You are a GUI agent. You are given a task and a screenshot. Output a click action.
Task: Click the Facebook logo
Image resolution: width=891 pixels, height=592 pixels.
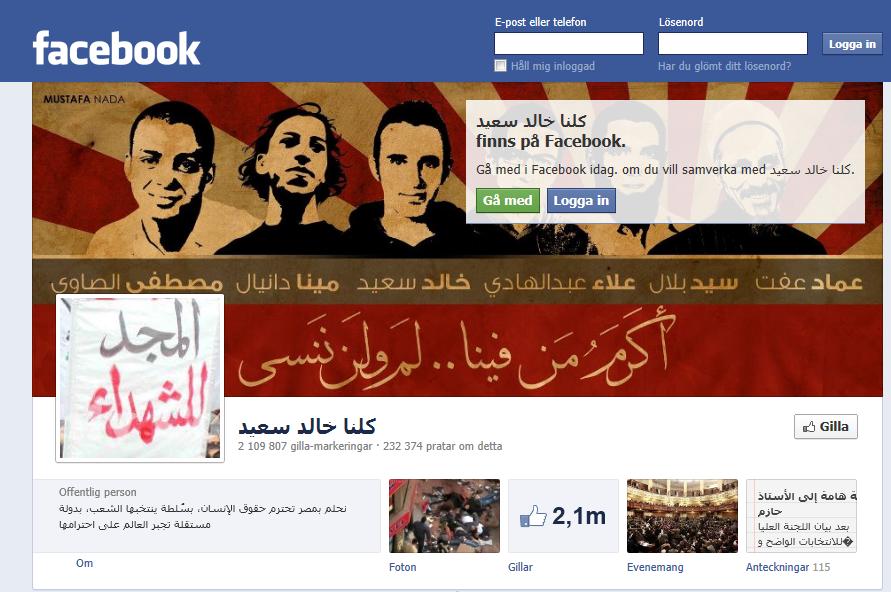pos(116,48)
